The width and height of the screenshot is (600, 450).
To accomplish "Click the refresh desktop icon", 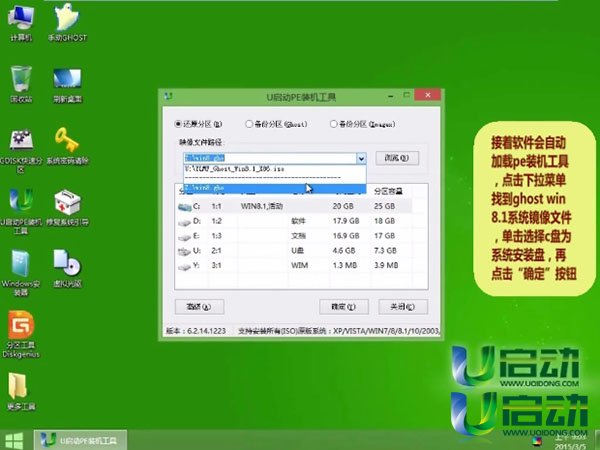I will (67, 85).
